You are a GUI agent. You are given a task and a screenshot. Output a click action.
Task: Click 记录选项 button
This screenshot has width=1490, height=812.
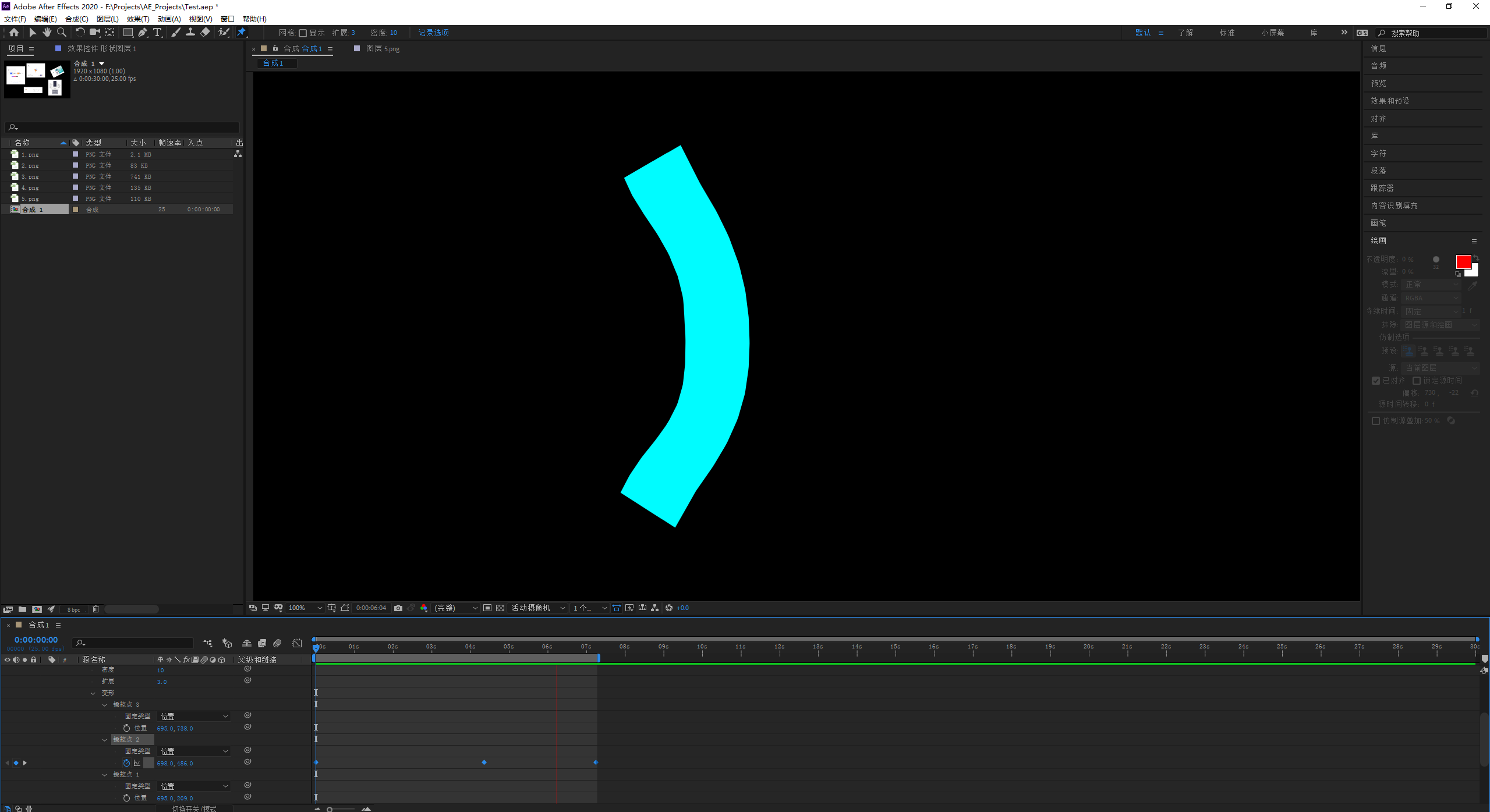tap(433, 33)
